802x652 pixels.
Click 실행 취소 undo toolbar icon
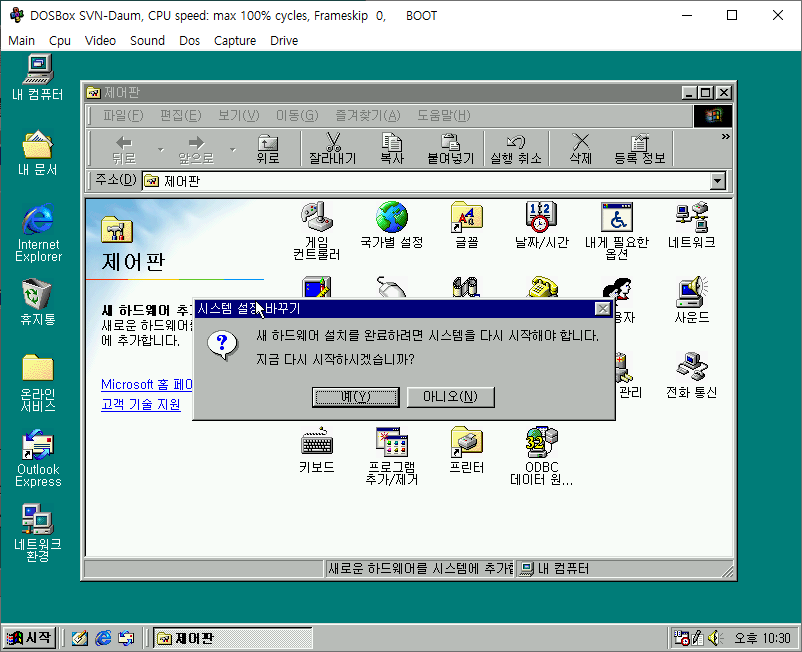(516, 149)
